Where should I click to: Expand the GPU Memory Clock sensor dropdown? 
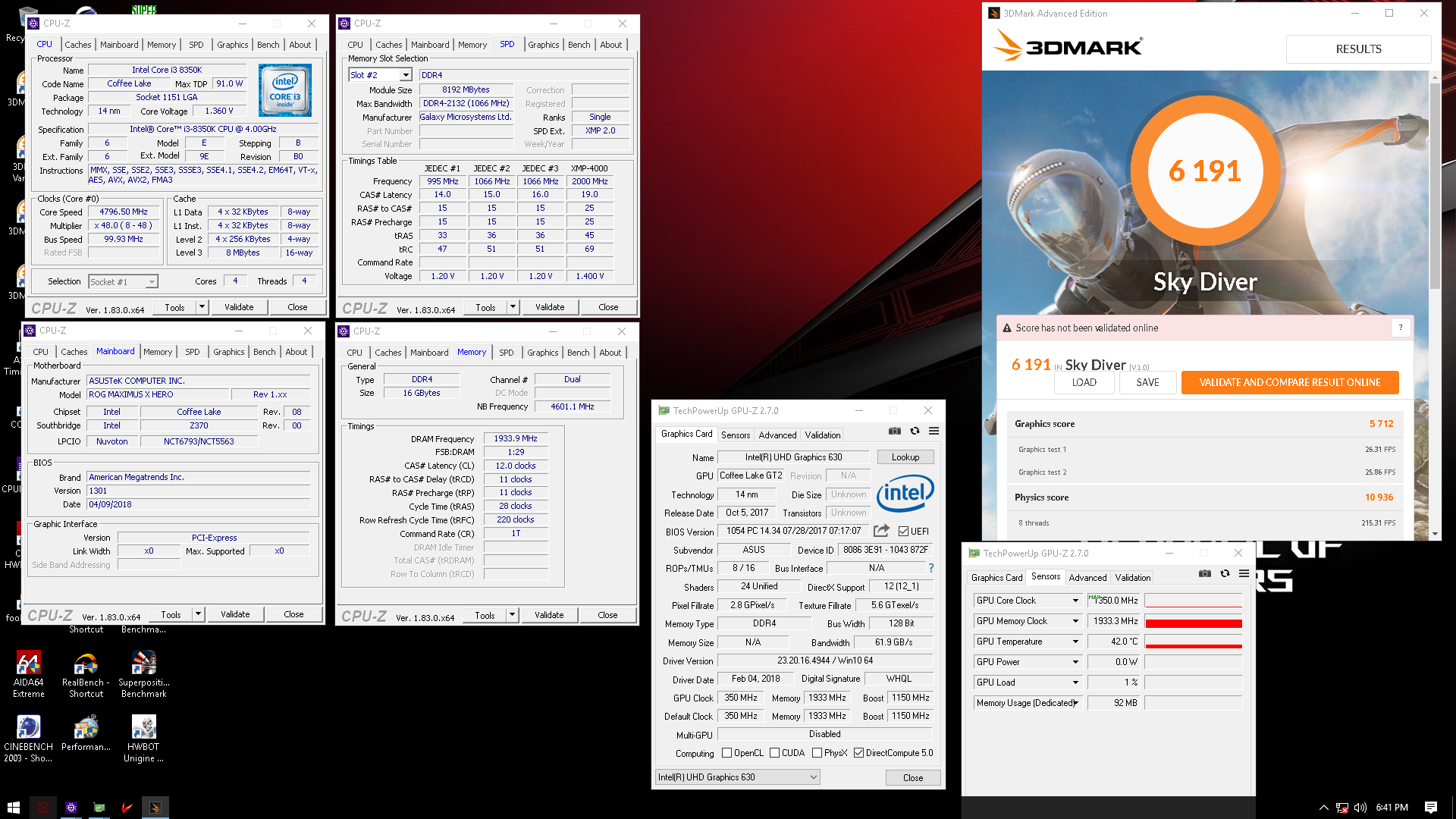click(1075, 621)
